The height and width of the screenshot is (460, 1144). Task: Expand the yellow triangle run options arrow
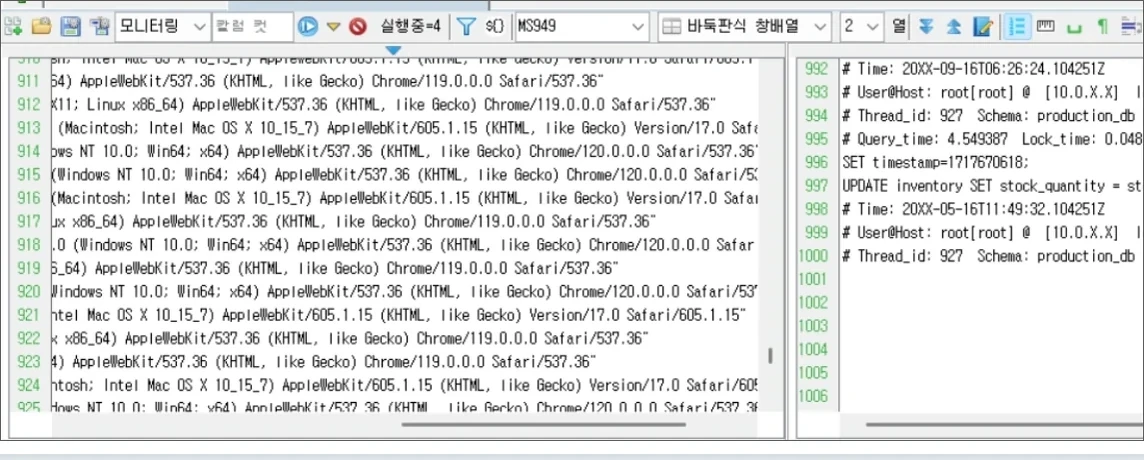click(x=333, y=28)
